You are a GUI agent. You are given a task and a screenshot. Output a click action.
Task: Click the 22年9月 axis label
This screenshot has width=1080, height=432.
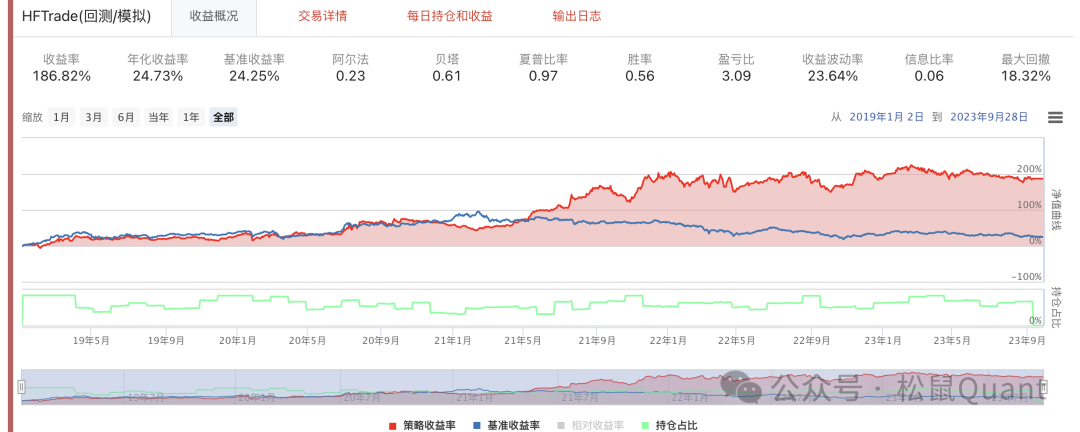(812, 340)
